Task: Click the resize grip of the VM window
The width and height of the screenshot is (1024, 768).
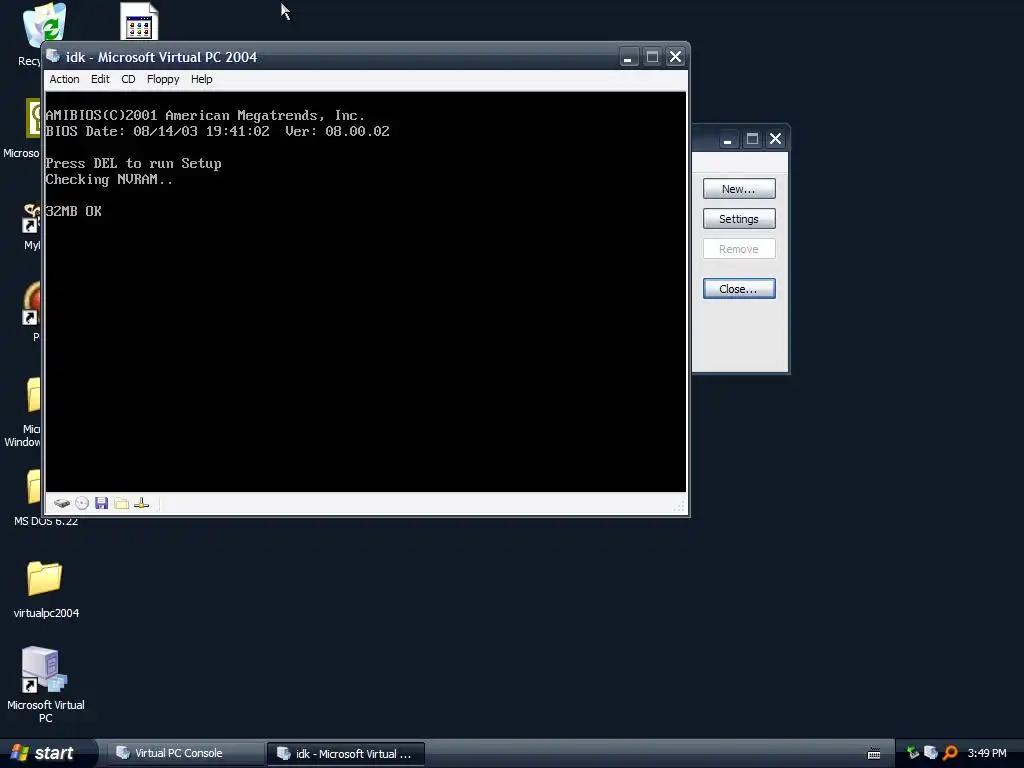Action: pos(679,507)
